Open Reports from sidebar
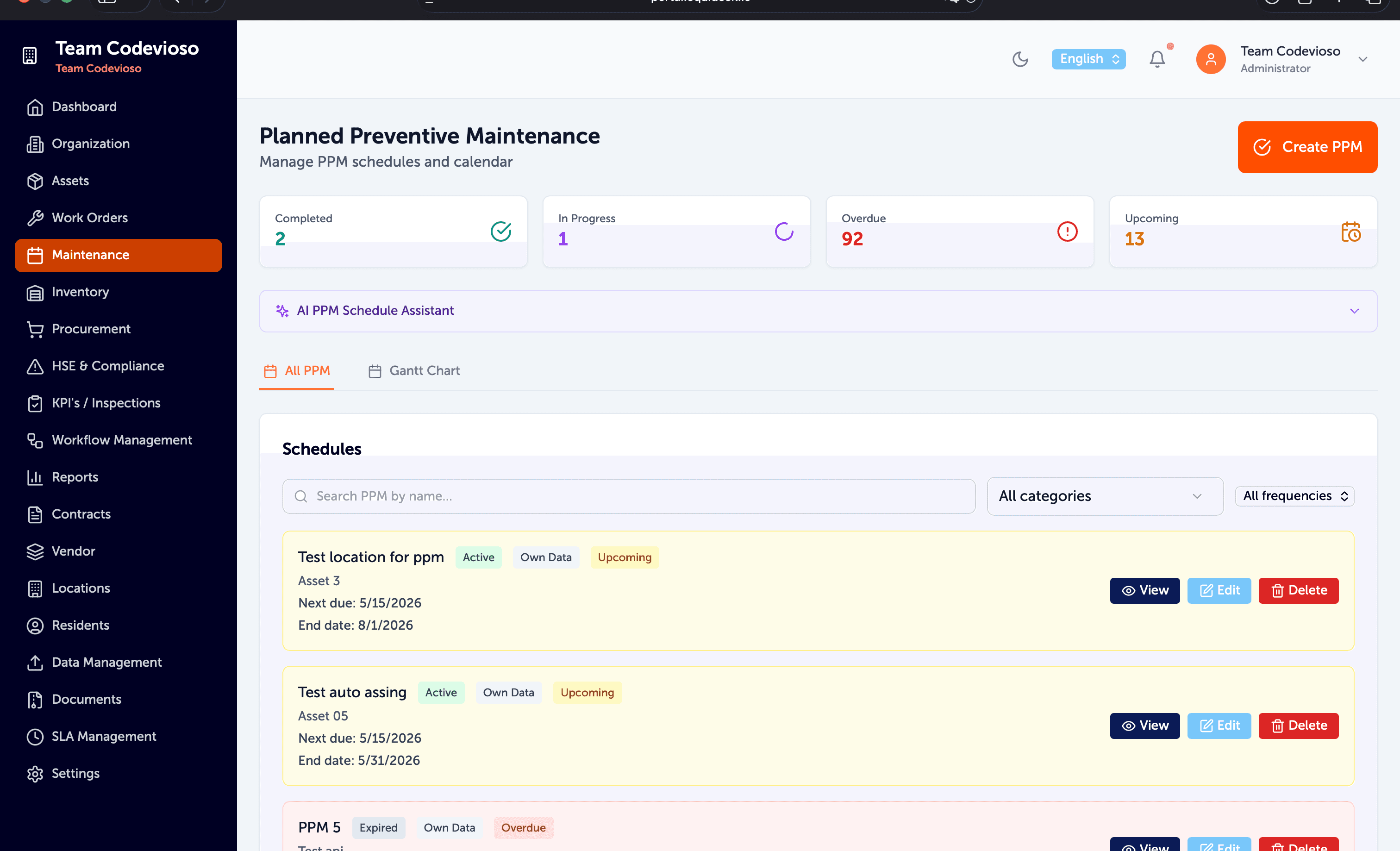Screen dimensions: 1400x851 coord(118,477)
